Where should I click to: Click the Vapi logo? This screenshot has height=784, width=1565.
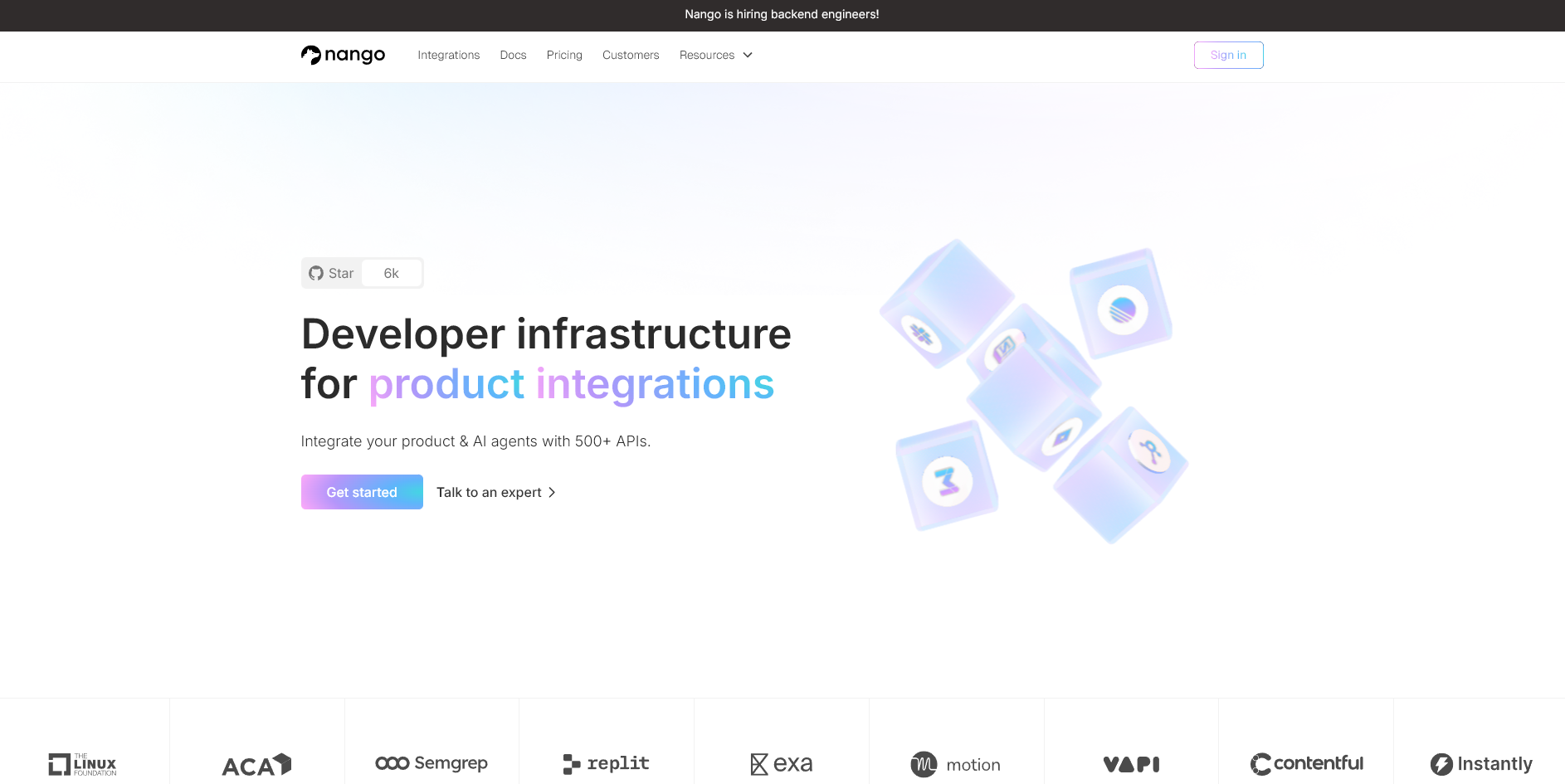[x=1131, y=764]
